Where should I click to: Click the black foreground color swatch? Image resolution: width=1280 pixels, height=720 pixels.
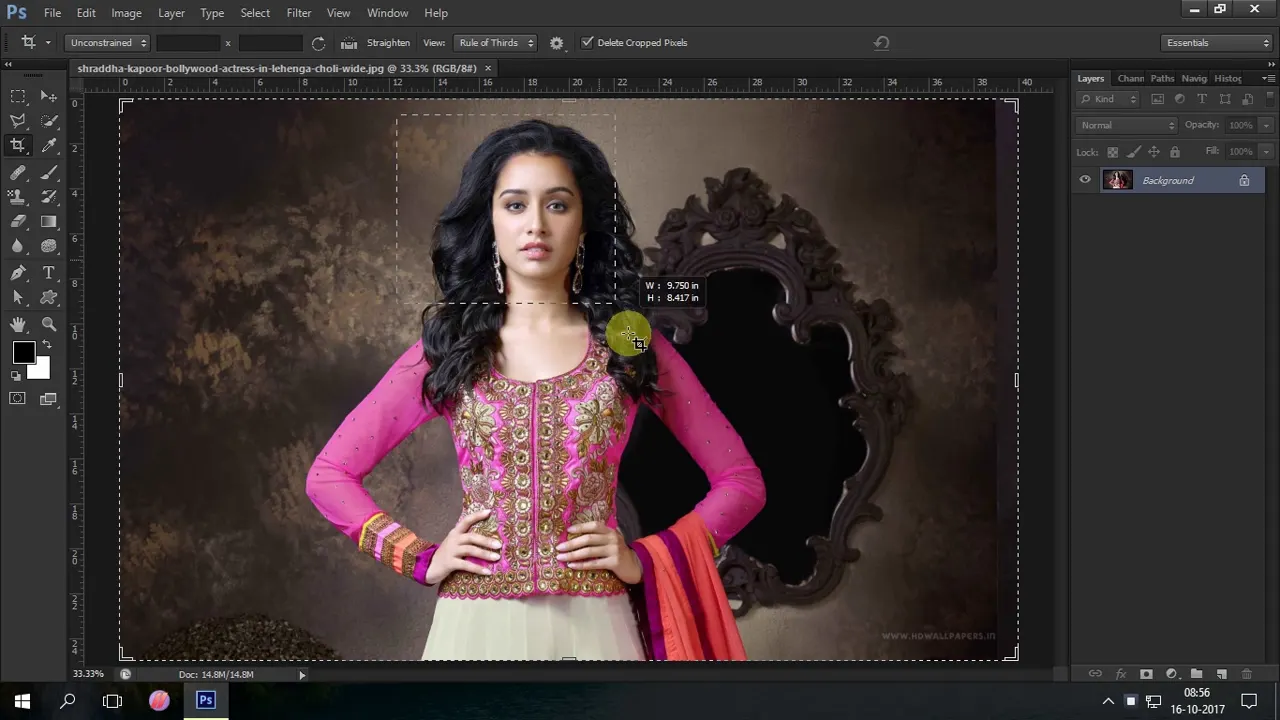coord(23,353)
